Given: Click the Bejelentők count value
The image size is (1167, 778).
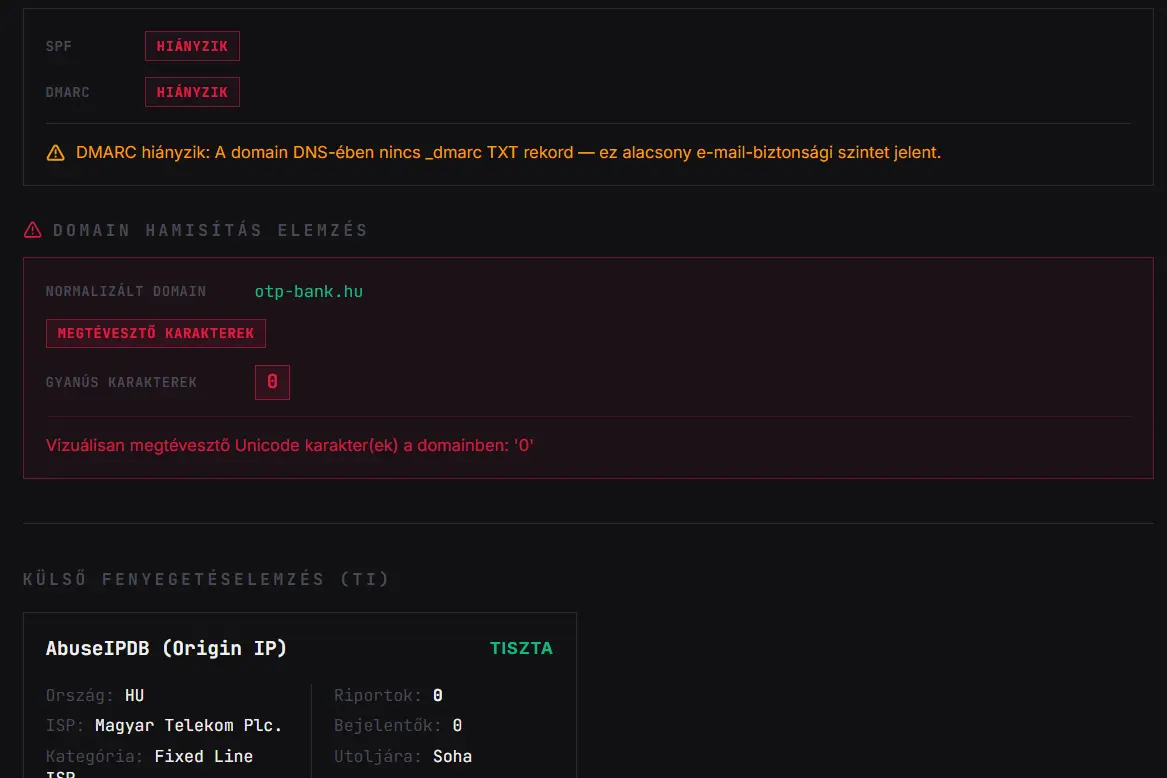Looking at the screenshot, I should [x=457, y=725].
